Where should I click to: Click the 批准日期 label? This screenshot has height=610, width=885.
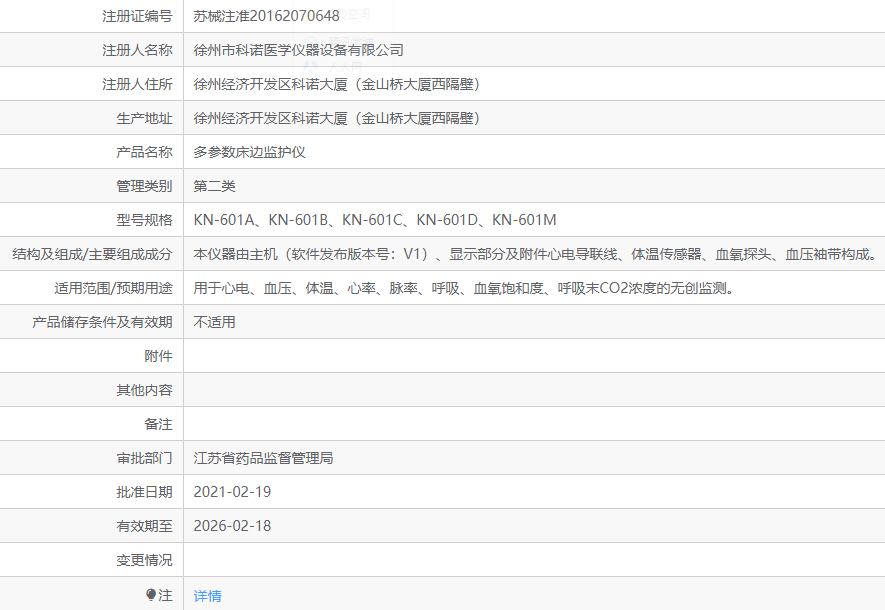tap(144, 492)
